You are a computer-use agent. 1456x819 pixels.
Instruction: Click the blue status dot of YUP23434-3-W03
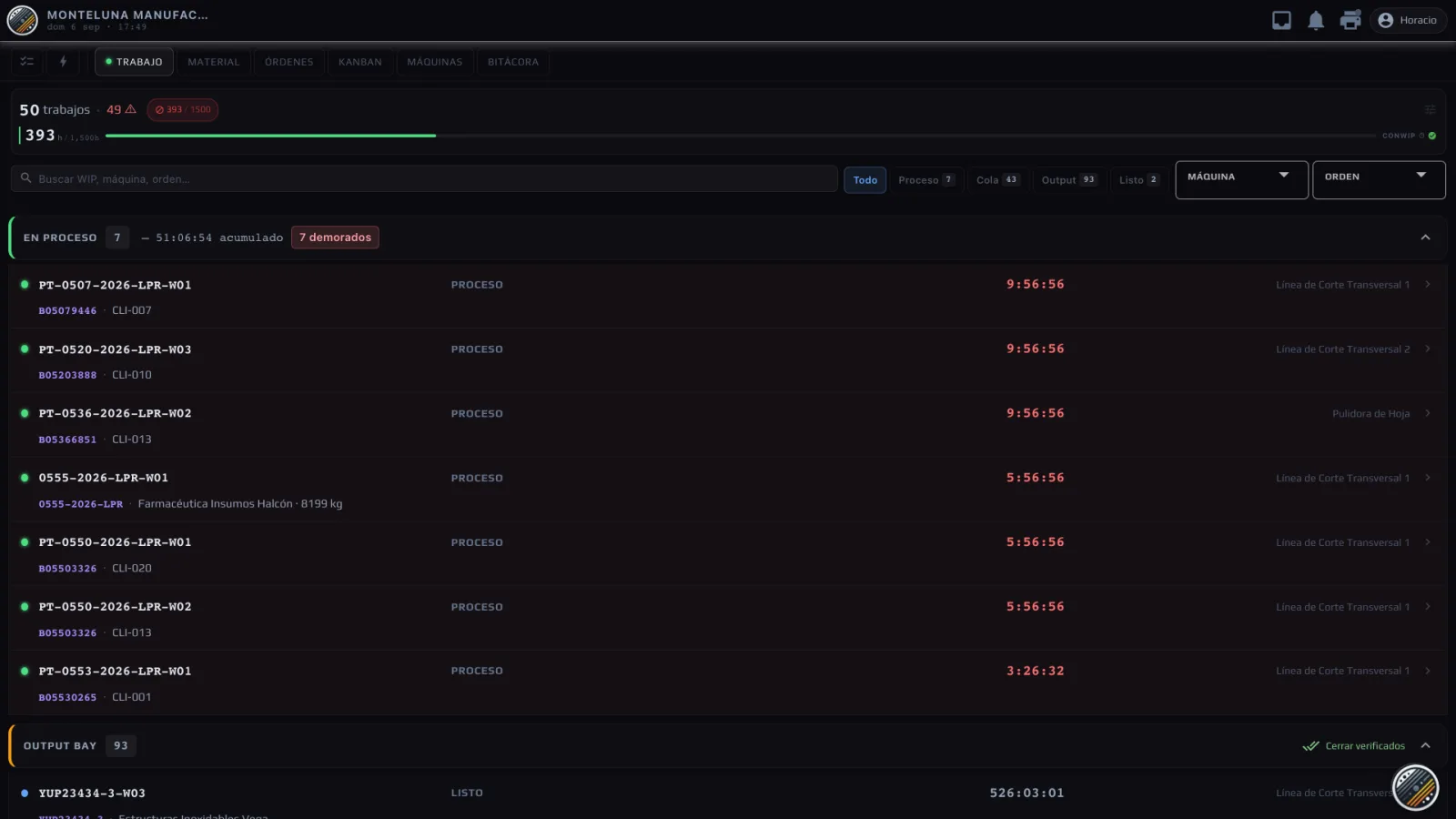[x=25, y=793]
